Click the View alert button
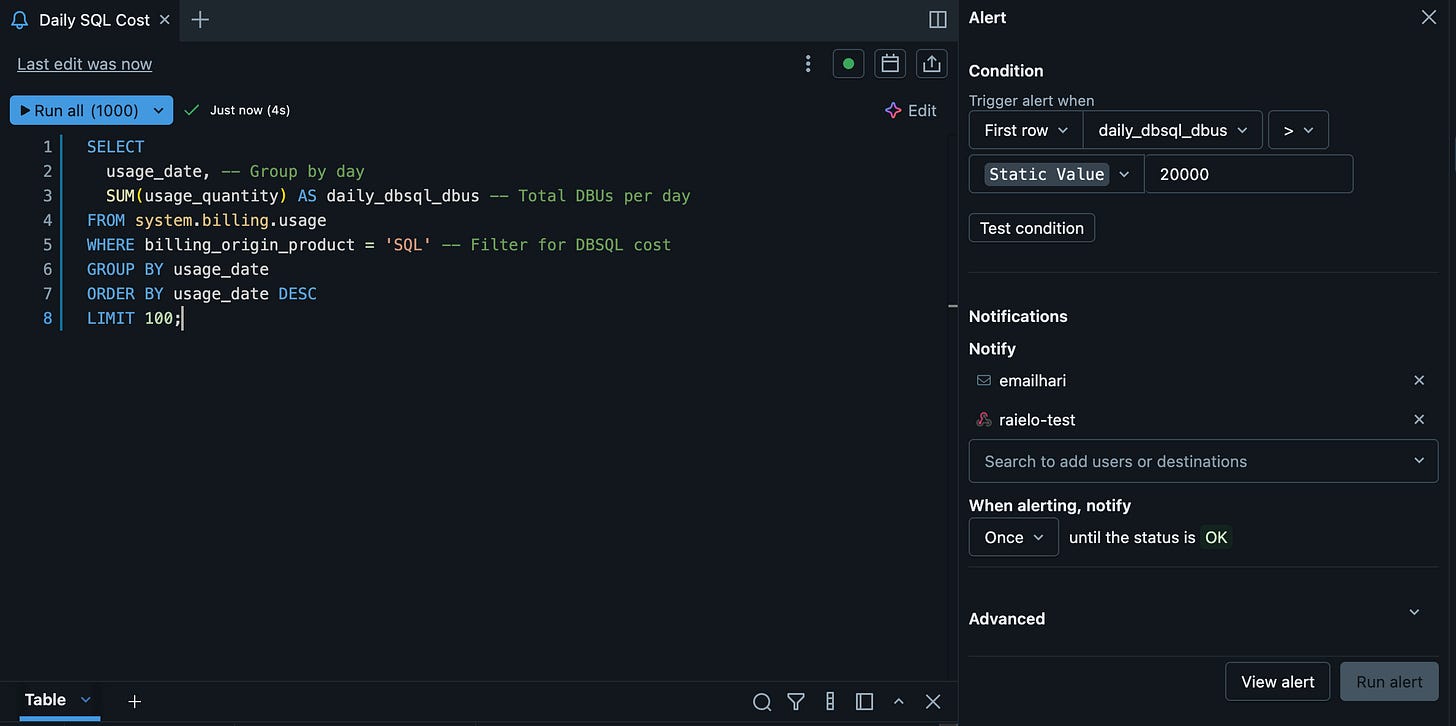The width and height of the screenshot is (1456, 726). point(1277,682)
